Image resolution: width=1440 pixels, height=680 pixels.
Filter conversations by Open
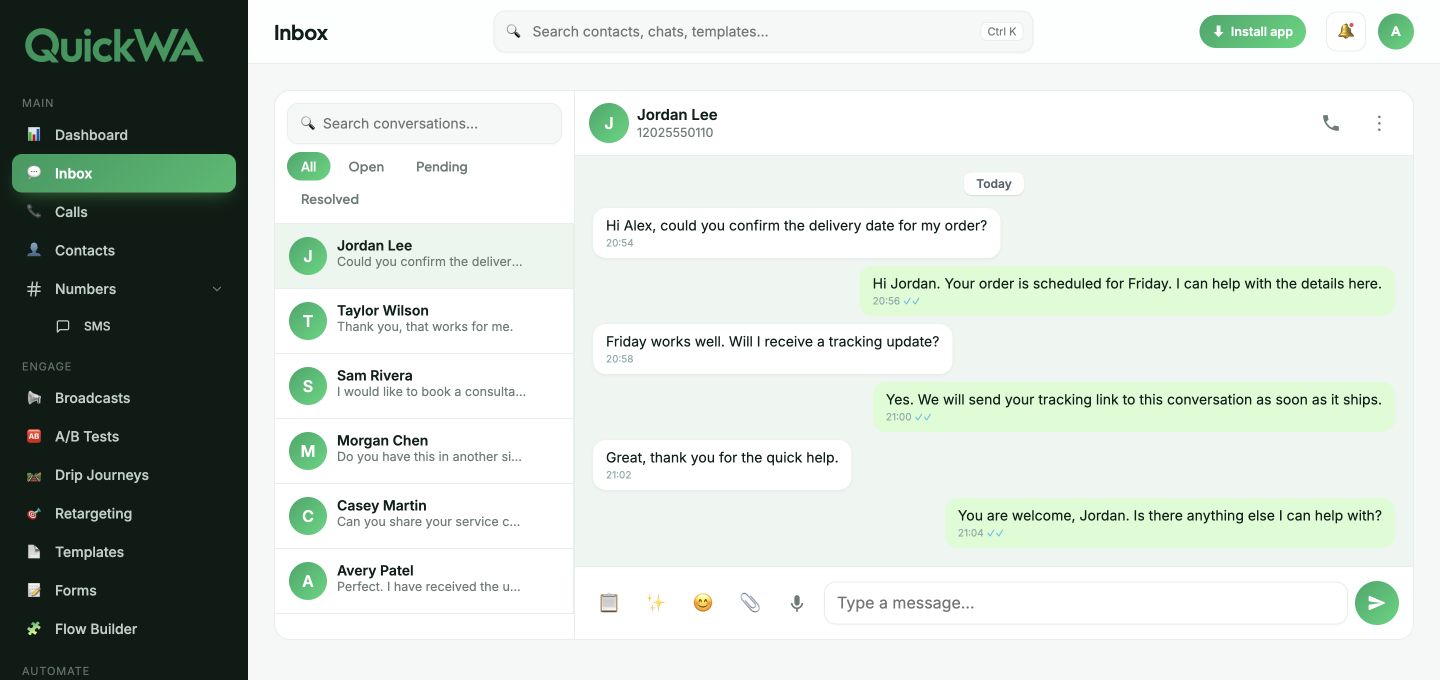(x=366, y=167)
